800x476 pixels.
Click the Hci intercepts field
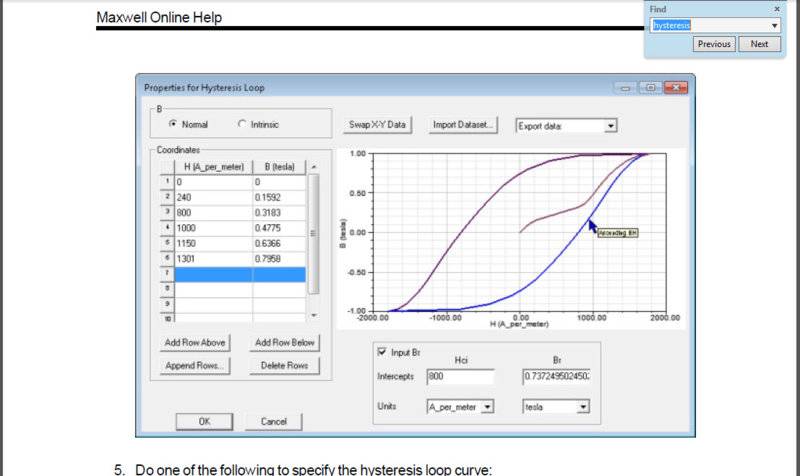point(460,376)
